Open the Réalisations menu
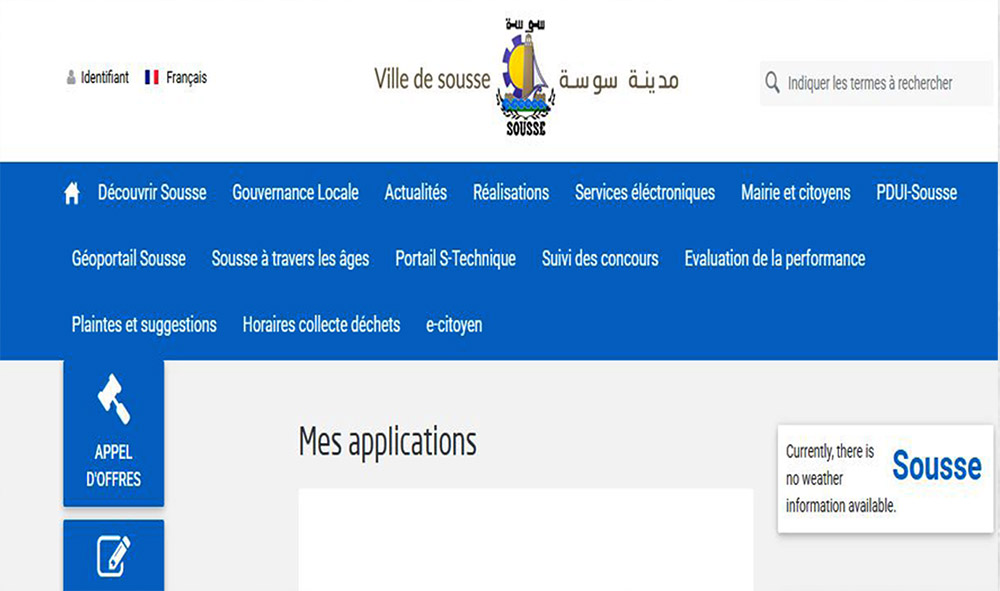The image size is (1000, 591). tap(511, 193)
